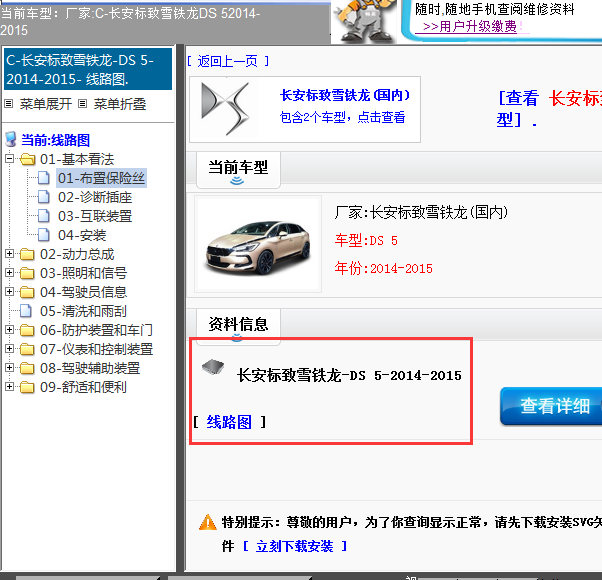
Task: Expand the 09-舒适和便利 folder
Action: [x=10, y=387]
